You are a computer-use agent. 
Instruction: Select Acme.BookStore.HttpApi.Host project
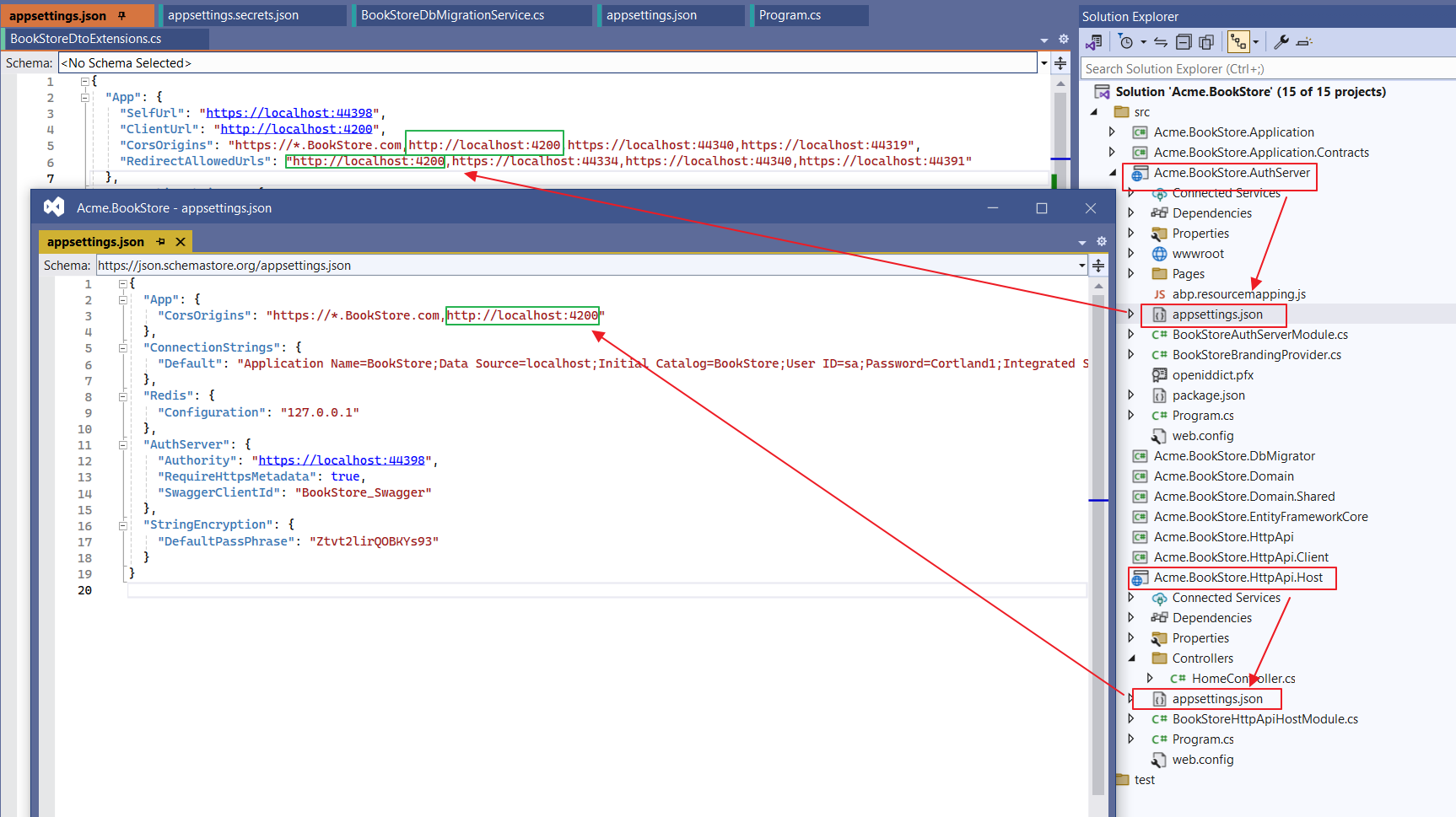tap(1238, 578)
